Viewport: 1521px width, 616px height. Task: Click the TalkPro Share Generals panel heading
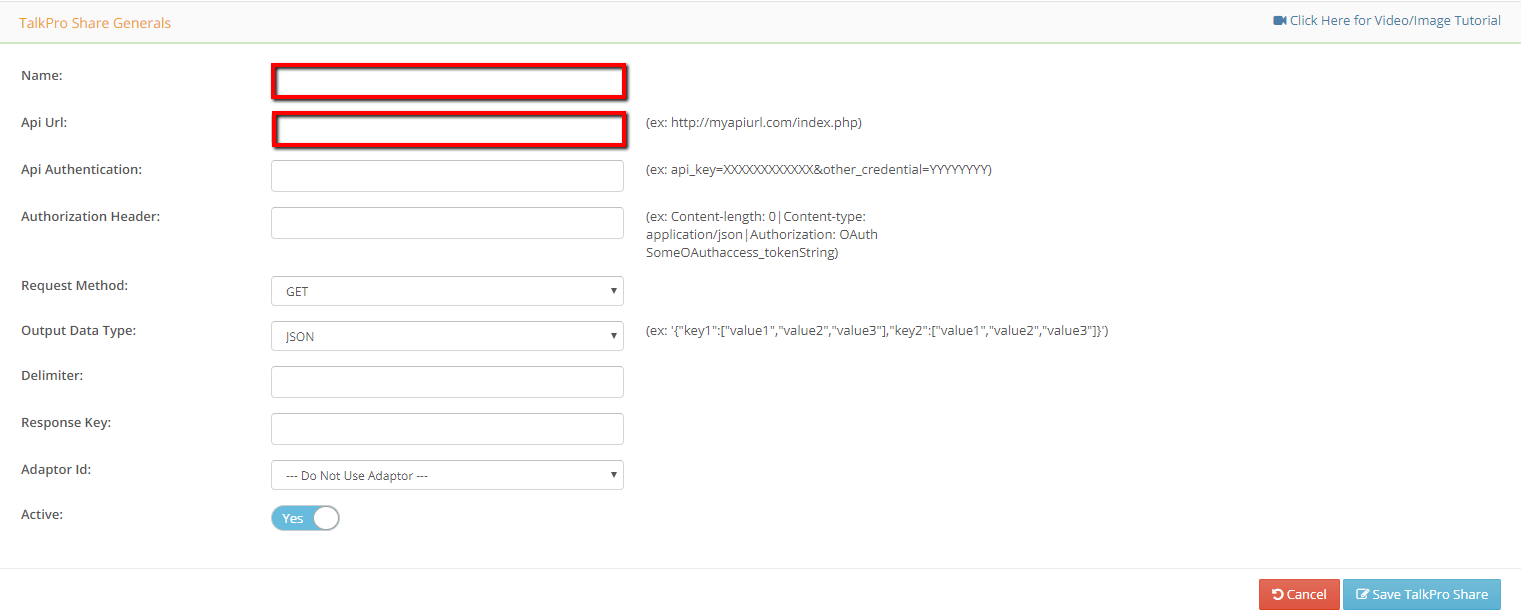pyautogui.click(x=95, y=23)
